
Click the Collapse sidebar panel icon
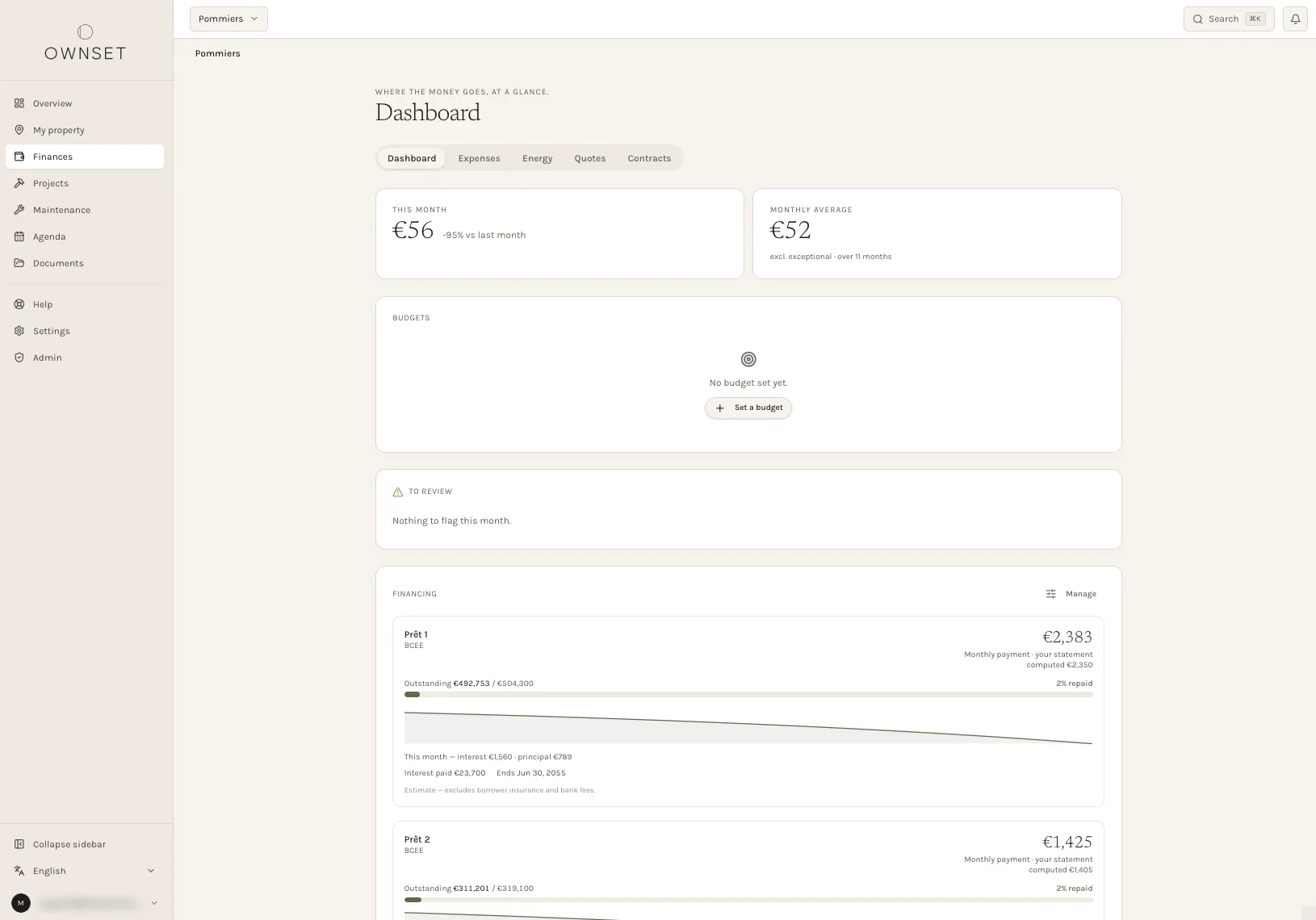coord(19,844)
